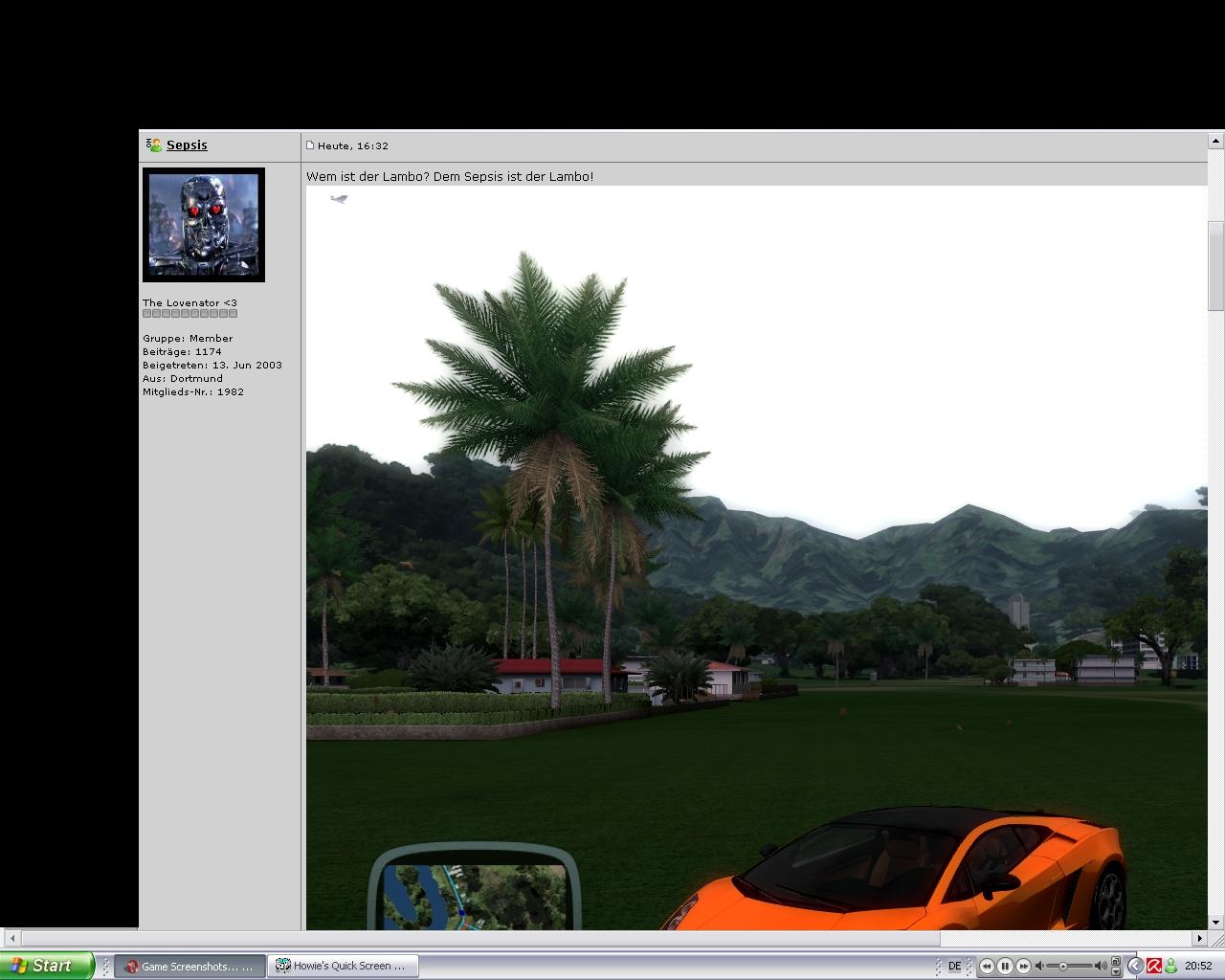Viewport: 1225px width, 980px height.
Task: Click the user rank pips under The Lovenator
Action: (189, 313)
